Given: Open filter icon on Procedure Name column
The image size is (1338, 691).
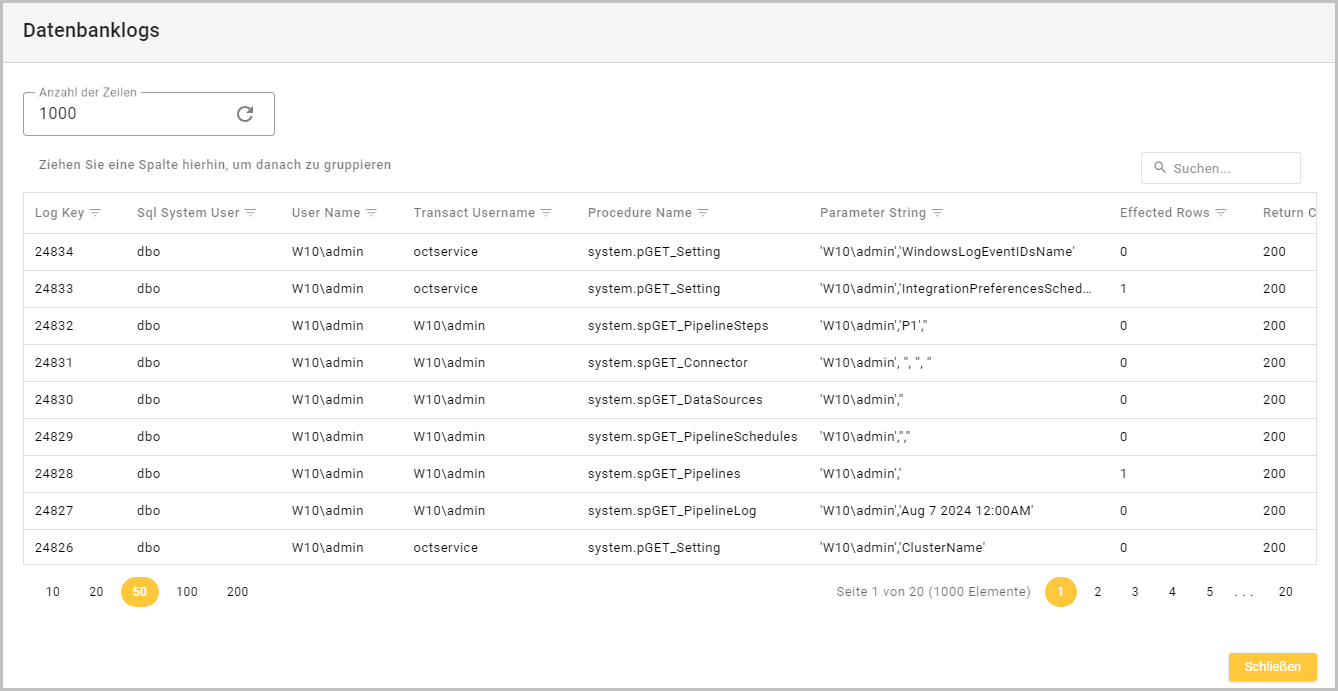Looking at the screenshot, I should pos(703,213).
